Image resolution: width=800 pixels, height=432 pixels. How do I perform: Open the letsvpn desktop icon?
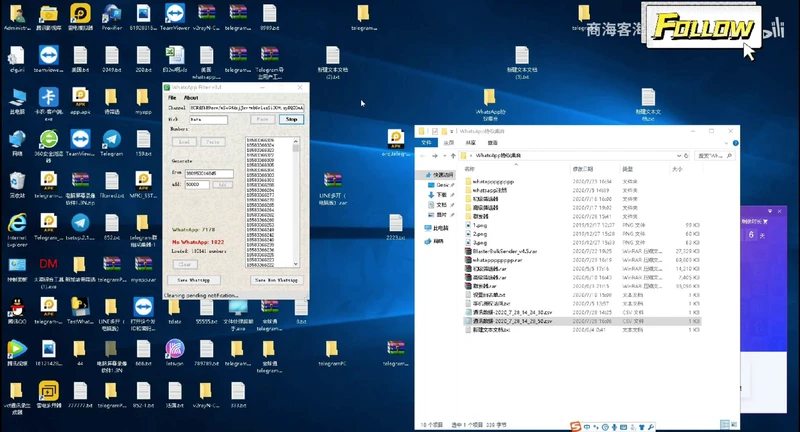[x=174, y=352]
